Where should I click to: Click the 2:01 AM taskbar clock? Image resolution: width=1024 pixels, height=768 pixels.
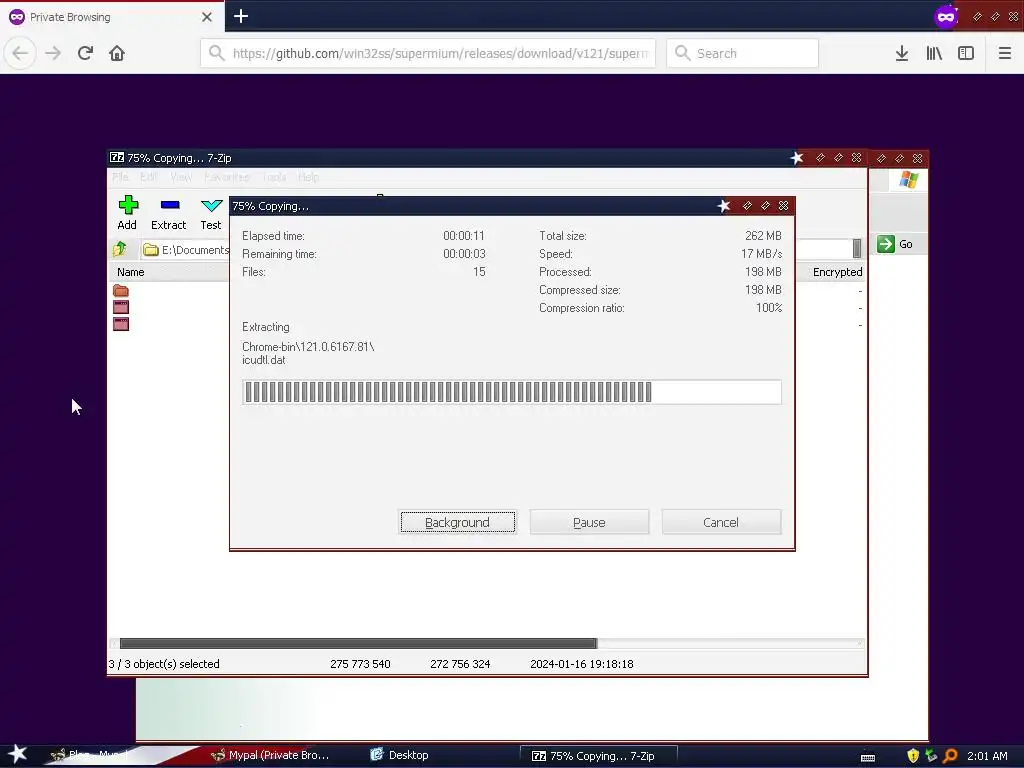pos(987,756)
